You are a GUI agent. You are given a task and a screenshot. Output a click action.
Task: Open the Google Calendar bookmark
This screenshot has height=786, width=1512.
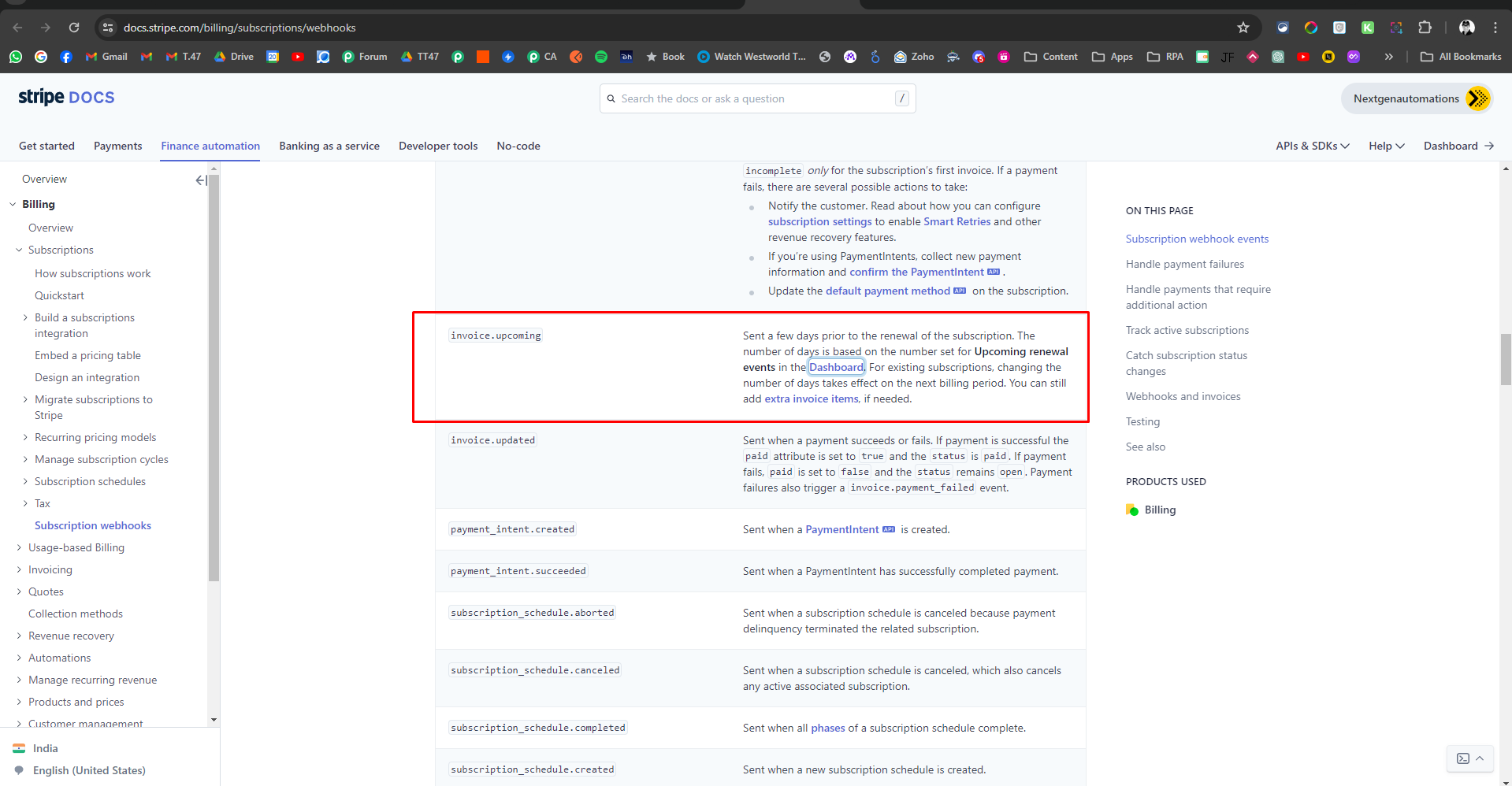pyautogui.click(x=273, y=57)
